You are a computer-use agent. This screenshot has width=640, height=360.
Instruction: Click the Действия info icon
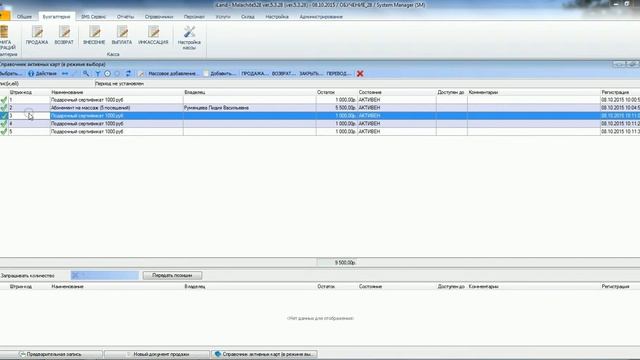tap(31, 74)
